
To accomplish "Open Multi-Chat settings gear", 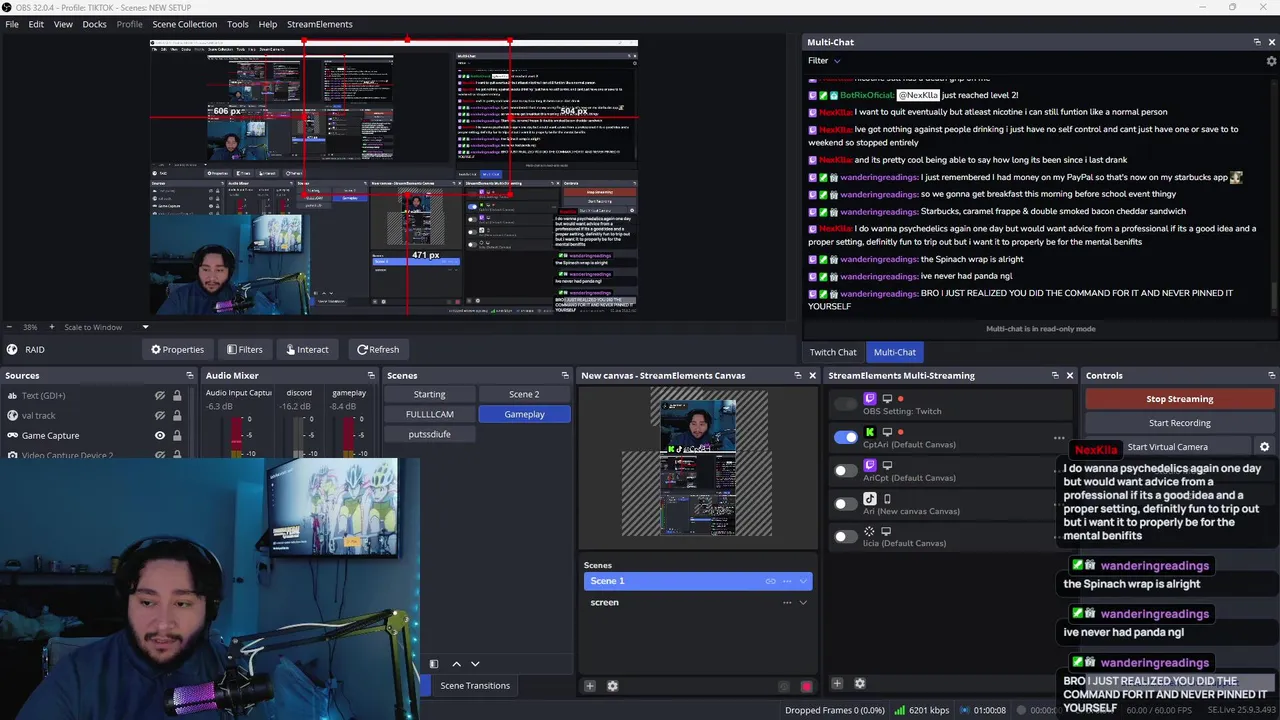I will coord(1271,61).
